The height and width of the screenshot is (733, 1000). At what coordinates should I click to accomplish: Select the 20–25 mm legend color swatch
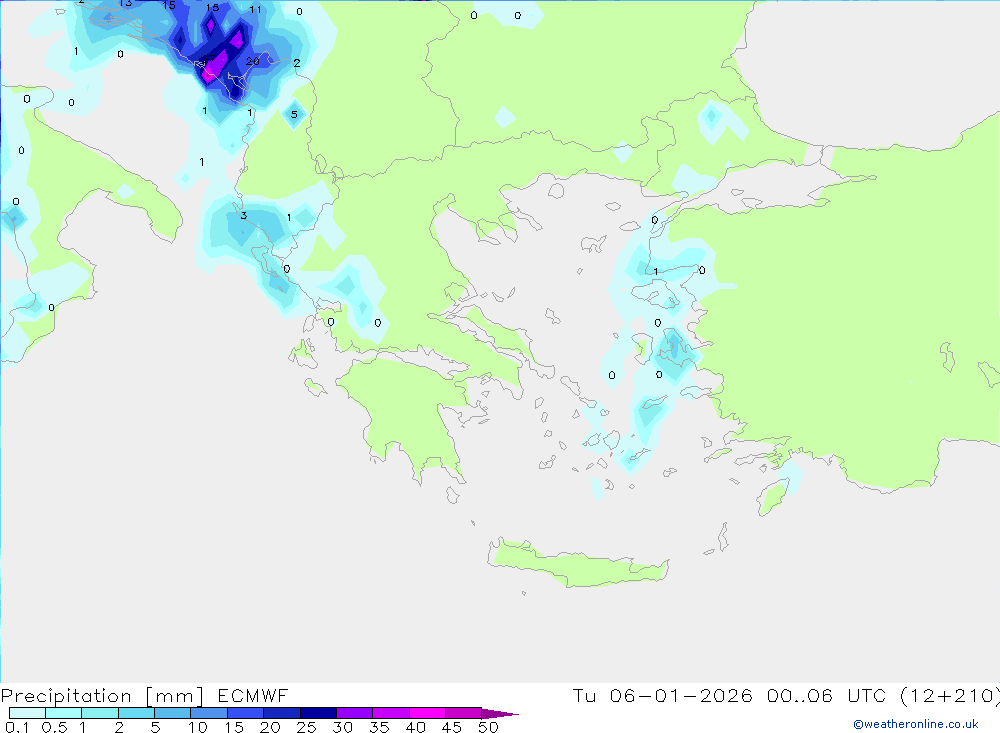281,713
